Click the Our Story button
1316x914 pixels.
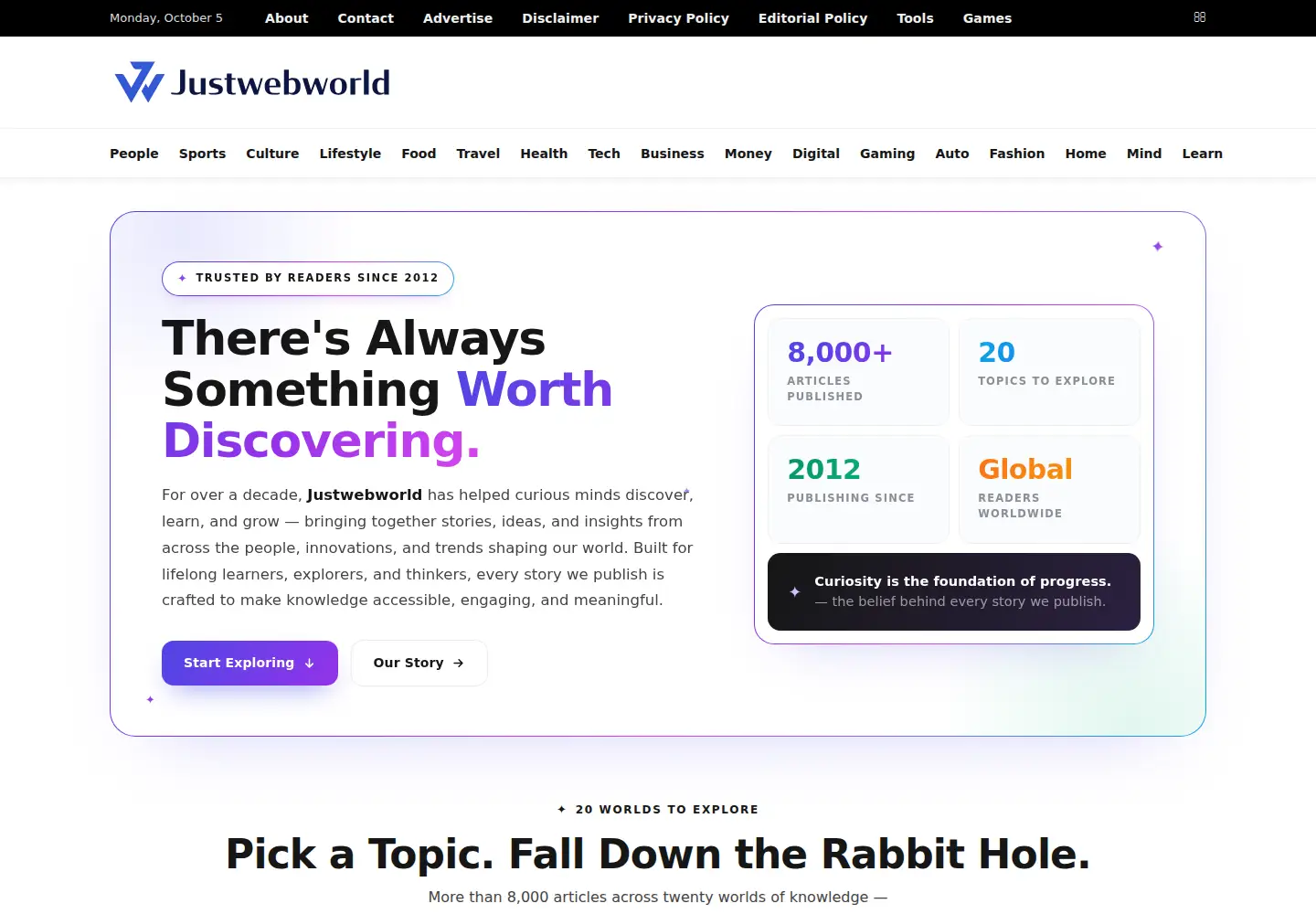pyautogui.click(x=419, y=663)
